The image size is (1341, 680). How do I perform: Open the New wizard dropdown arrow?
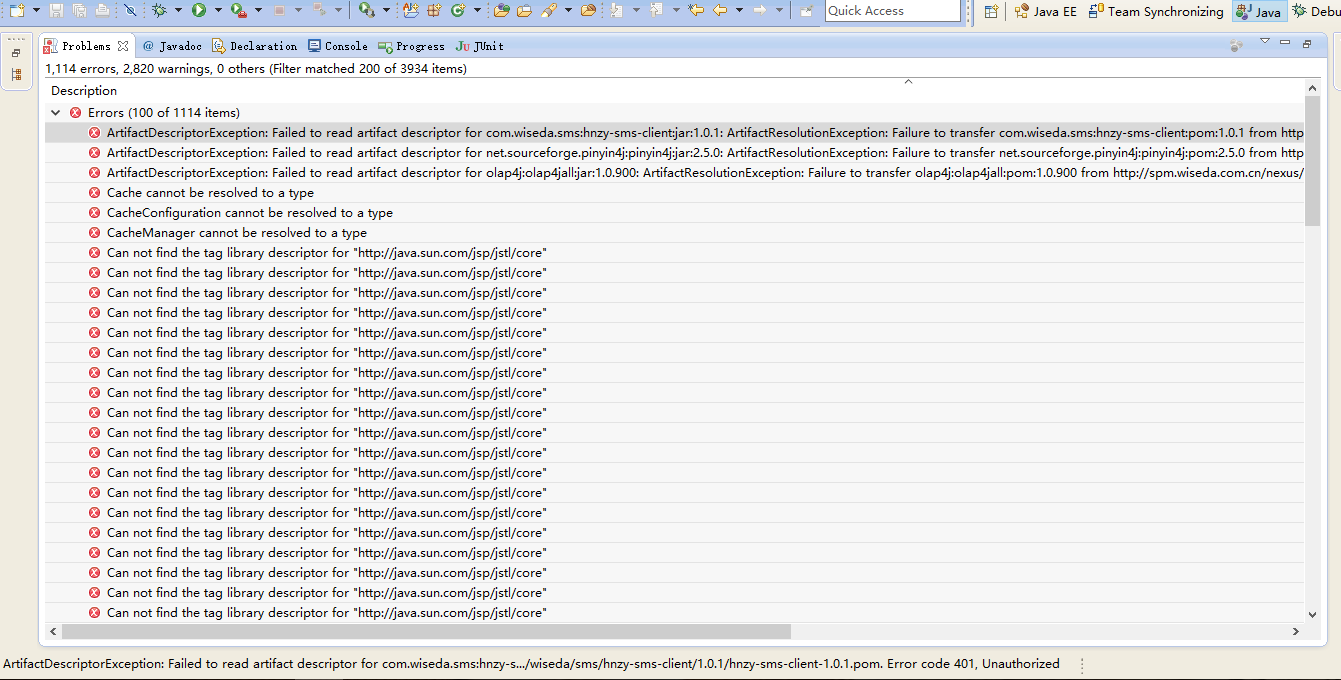(x=36, y=10)
